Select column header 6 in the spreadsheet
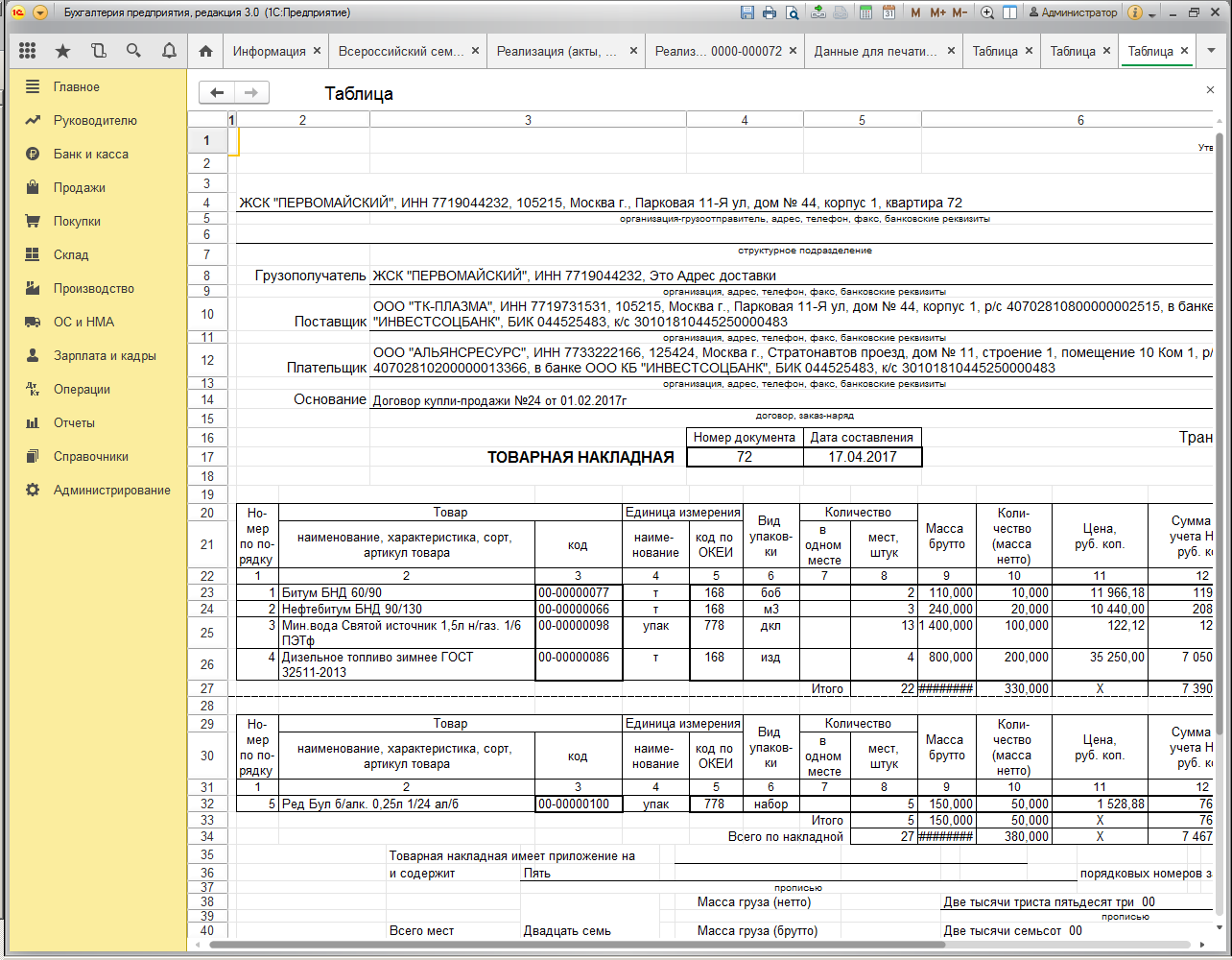 (x=1068, y=120)
